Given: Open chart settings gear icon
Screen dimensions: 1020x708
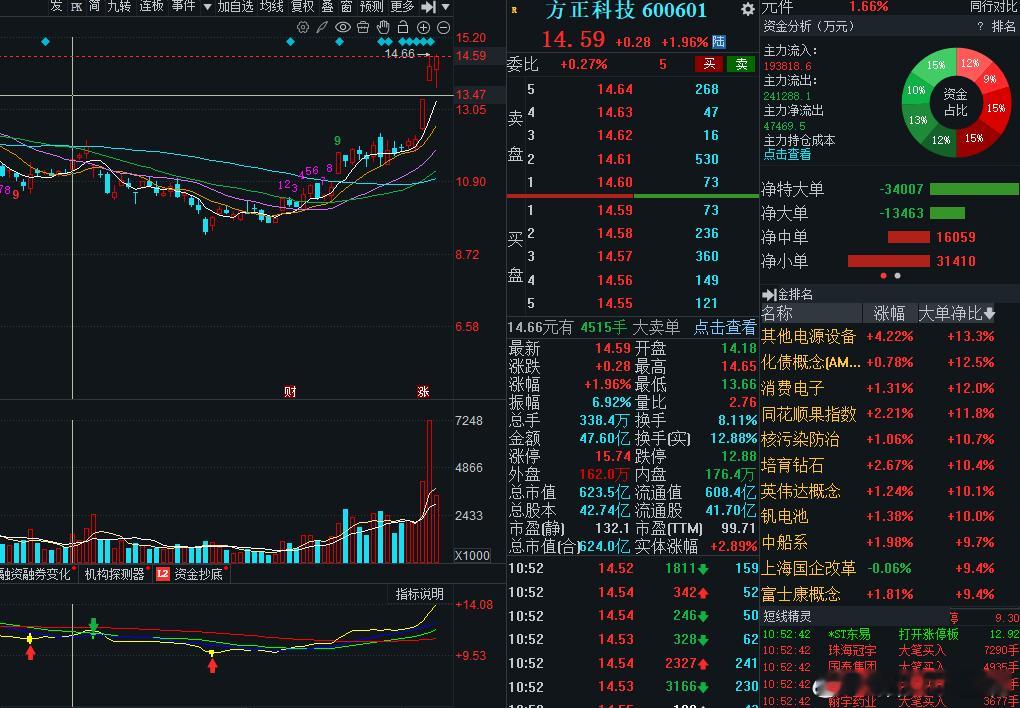Looking at the screenshot, I should tap(302, 27).
